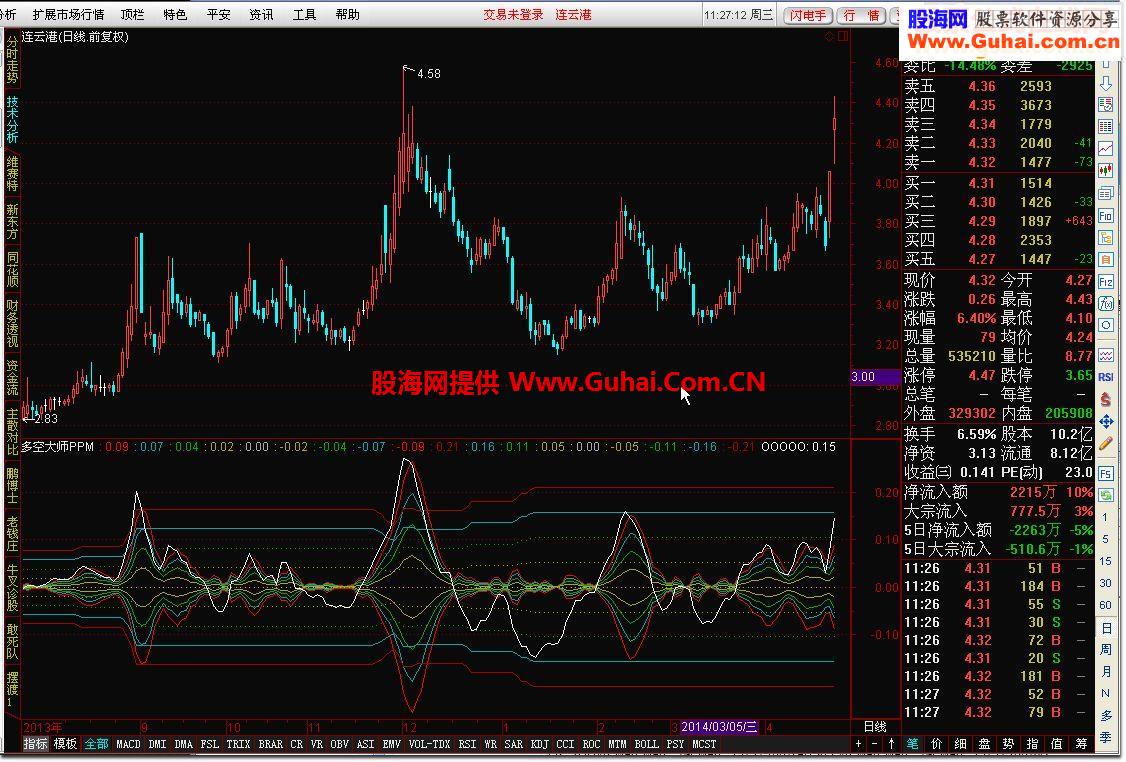1126x762 pixels.
Task: Open the RSI indicator icon in right toolbar
Action: [x=1106, y=376]
